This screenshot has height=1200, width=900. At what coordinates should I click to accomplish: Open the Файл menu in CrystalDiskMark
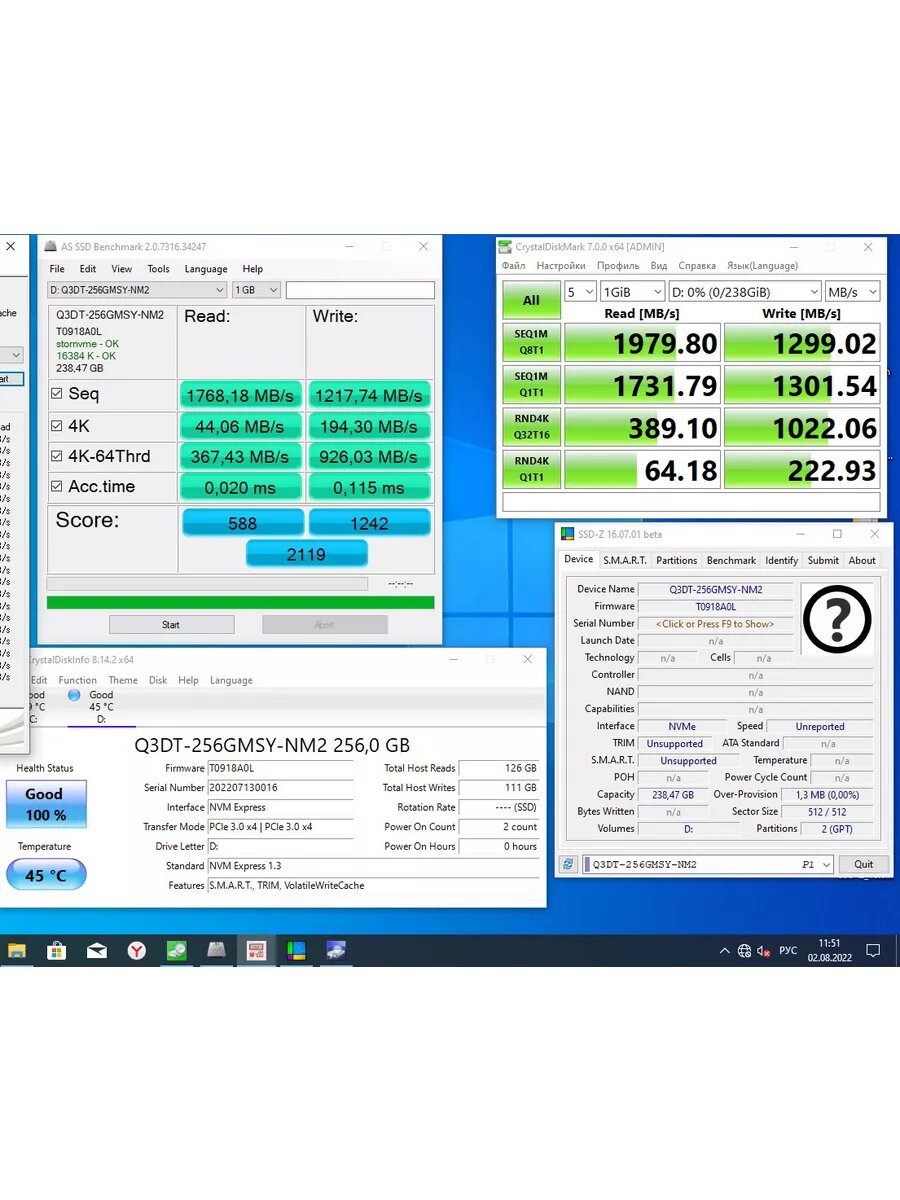point(513,266)
